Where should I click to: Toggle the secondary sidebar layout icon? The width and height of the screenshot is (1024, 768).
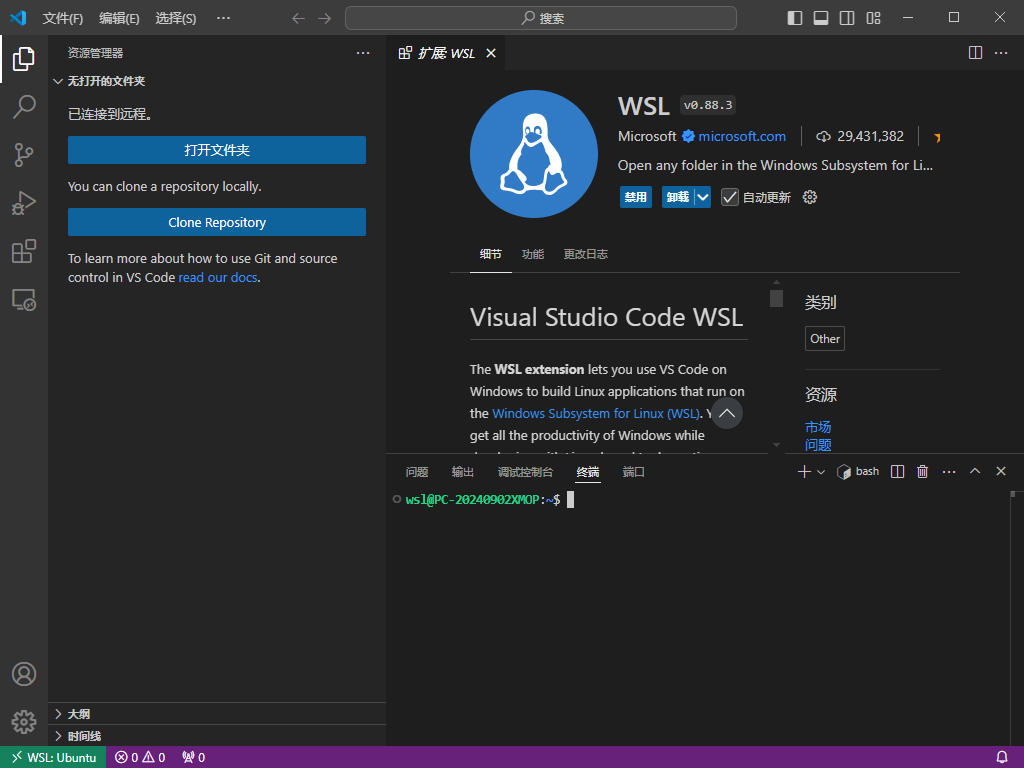pyautogui.click(x=847, y=18)
